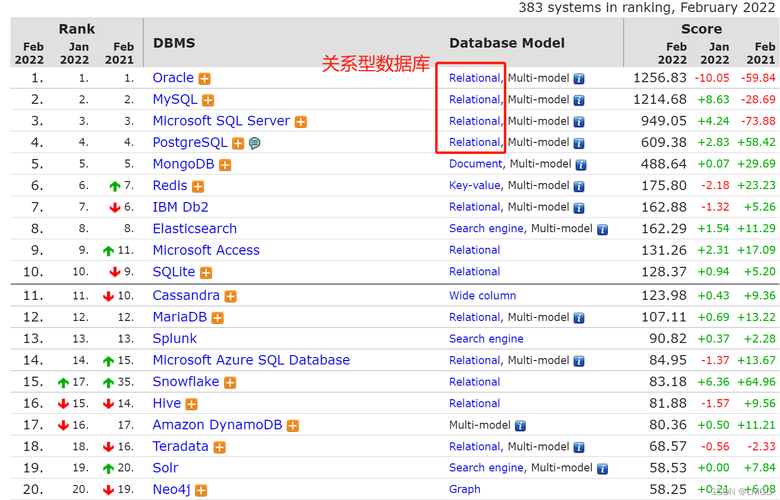
Task: Open the Amazon DynamoDB link
Action: (x=217, y=425)
